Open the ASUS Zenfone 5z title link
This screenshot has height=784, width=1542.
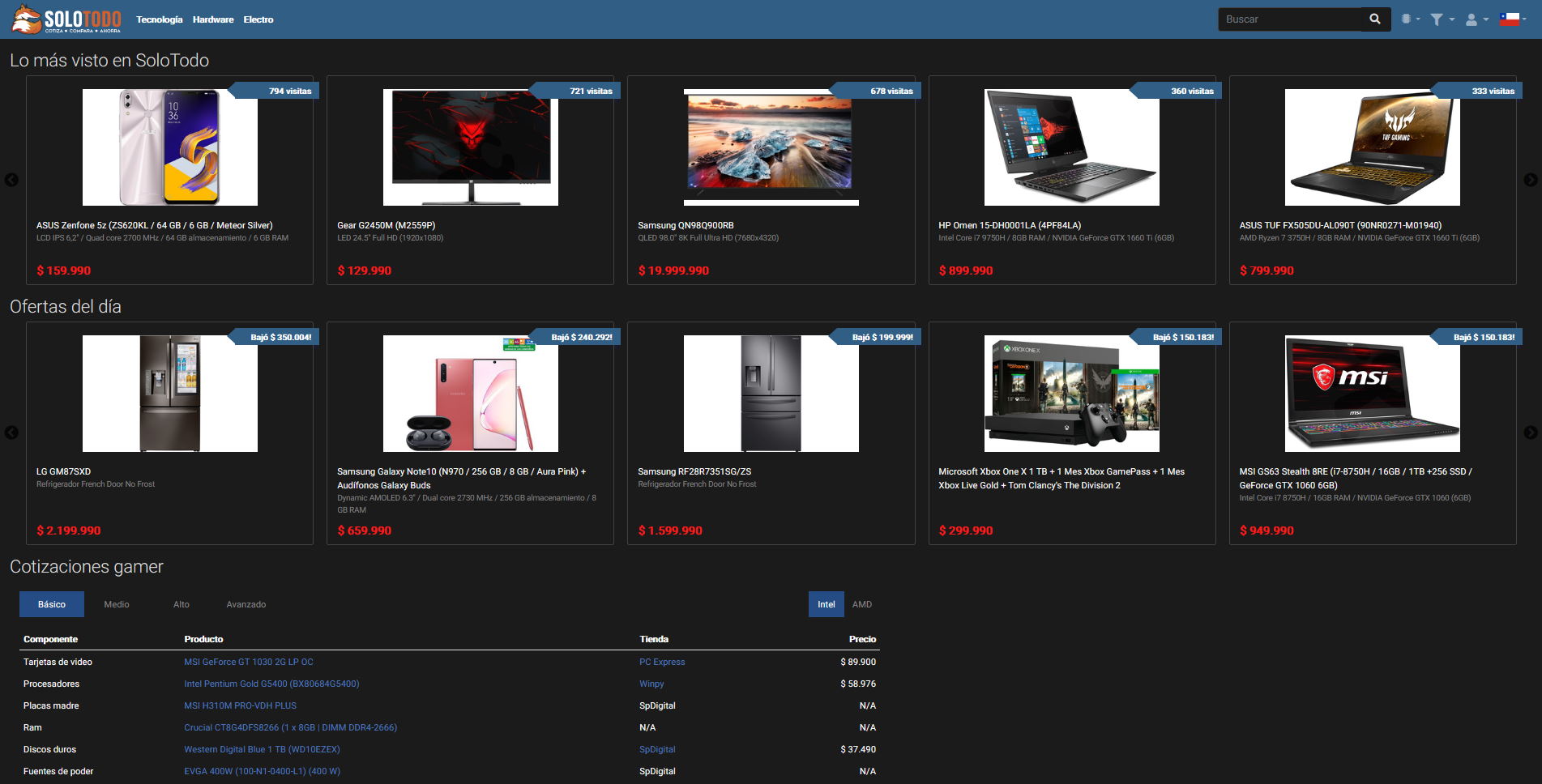154,225
